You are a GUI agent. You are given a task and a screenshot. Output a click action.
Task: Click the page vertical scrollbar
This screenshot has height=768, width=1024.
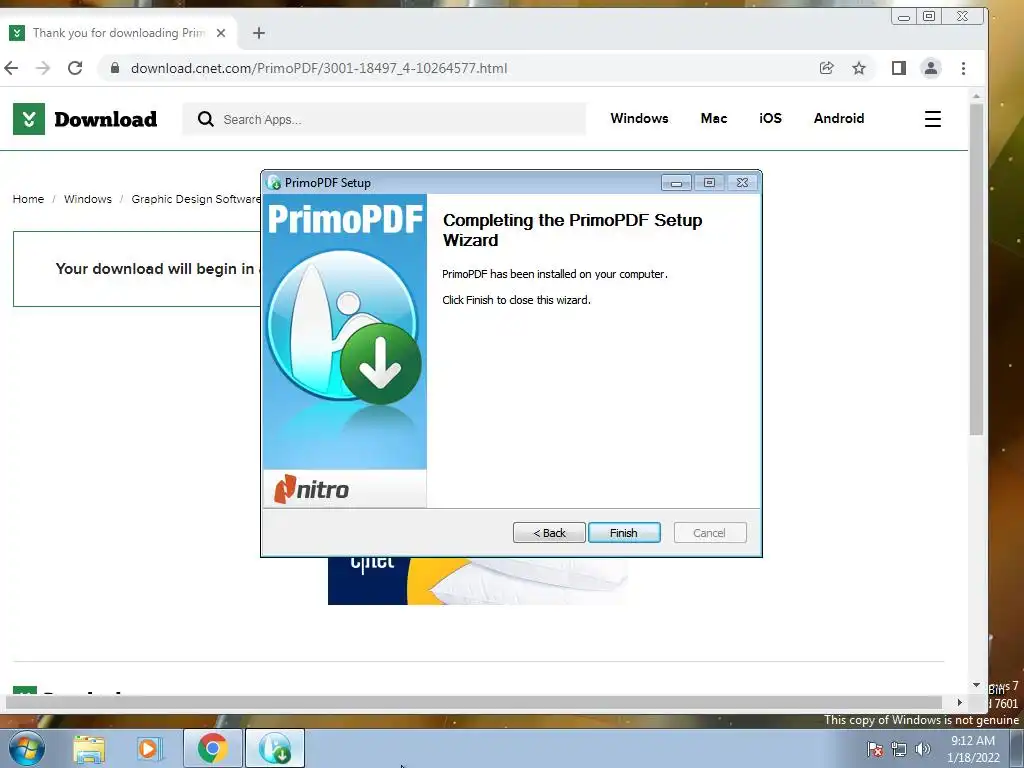point(976,270)
